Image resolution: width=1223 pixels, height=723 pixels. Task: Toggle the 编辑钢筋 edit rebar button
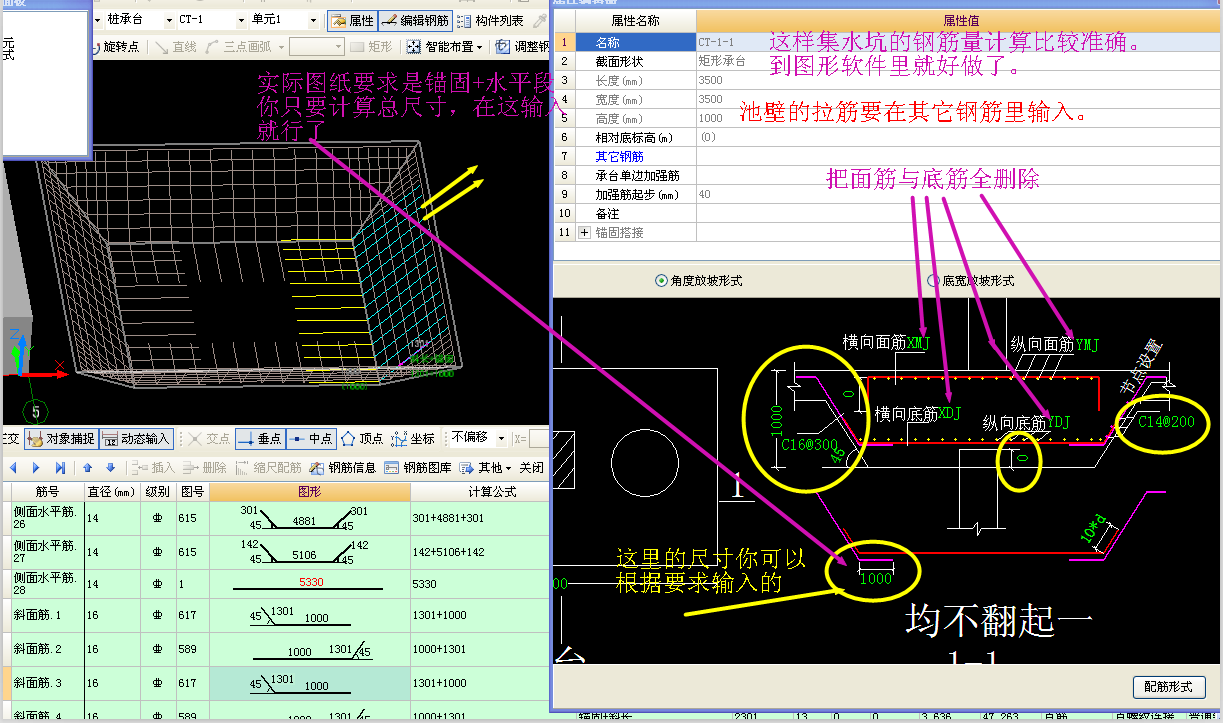pos(414,20)
